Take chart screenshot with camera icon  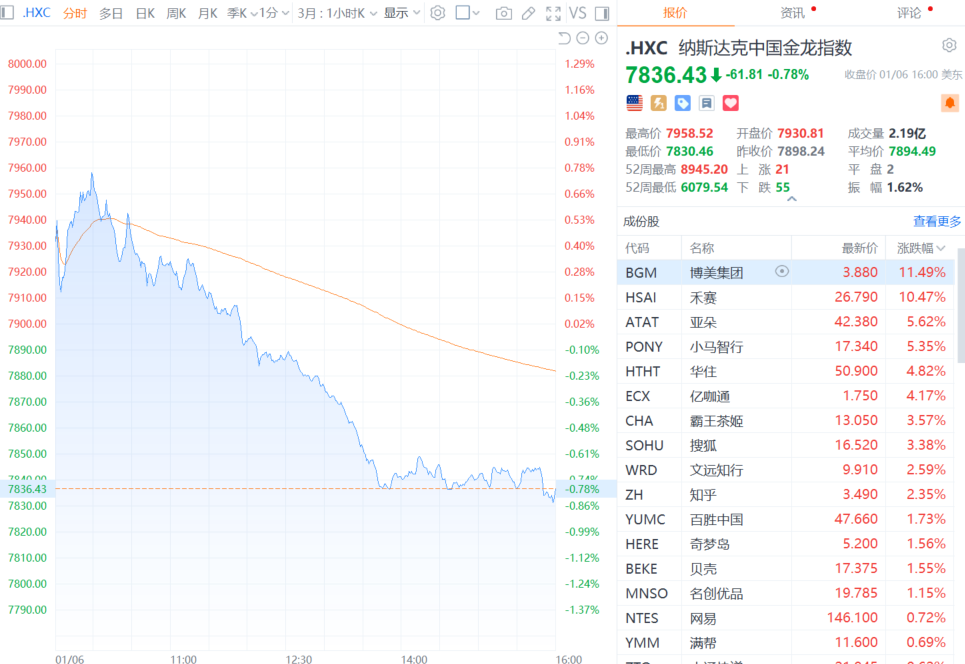click(x=503, y=13)
